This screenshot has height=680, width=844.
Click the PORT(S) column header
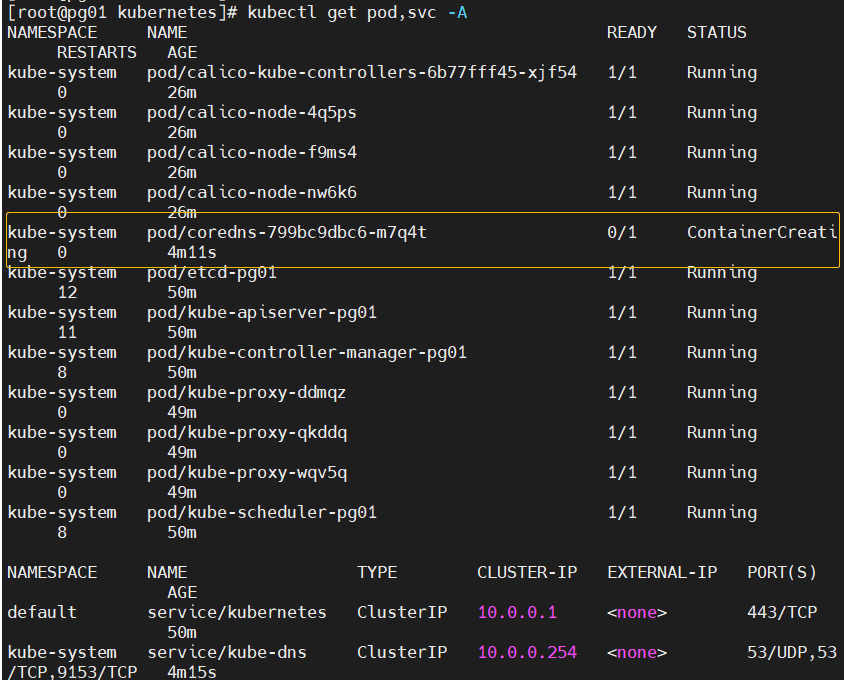(782, 572)
